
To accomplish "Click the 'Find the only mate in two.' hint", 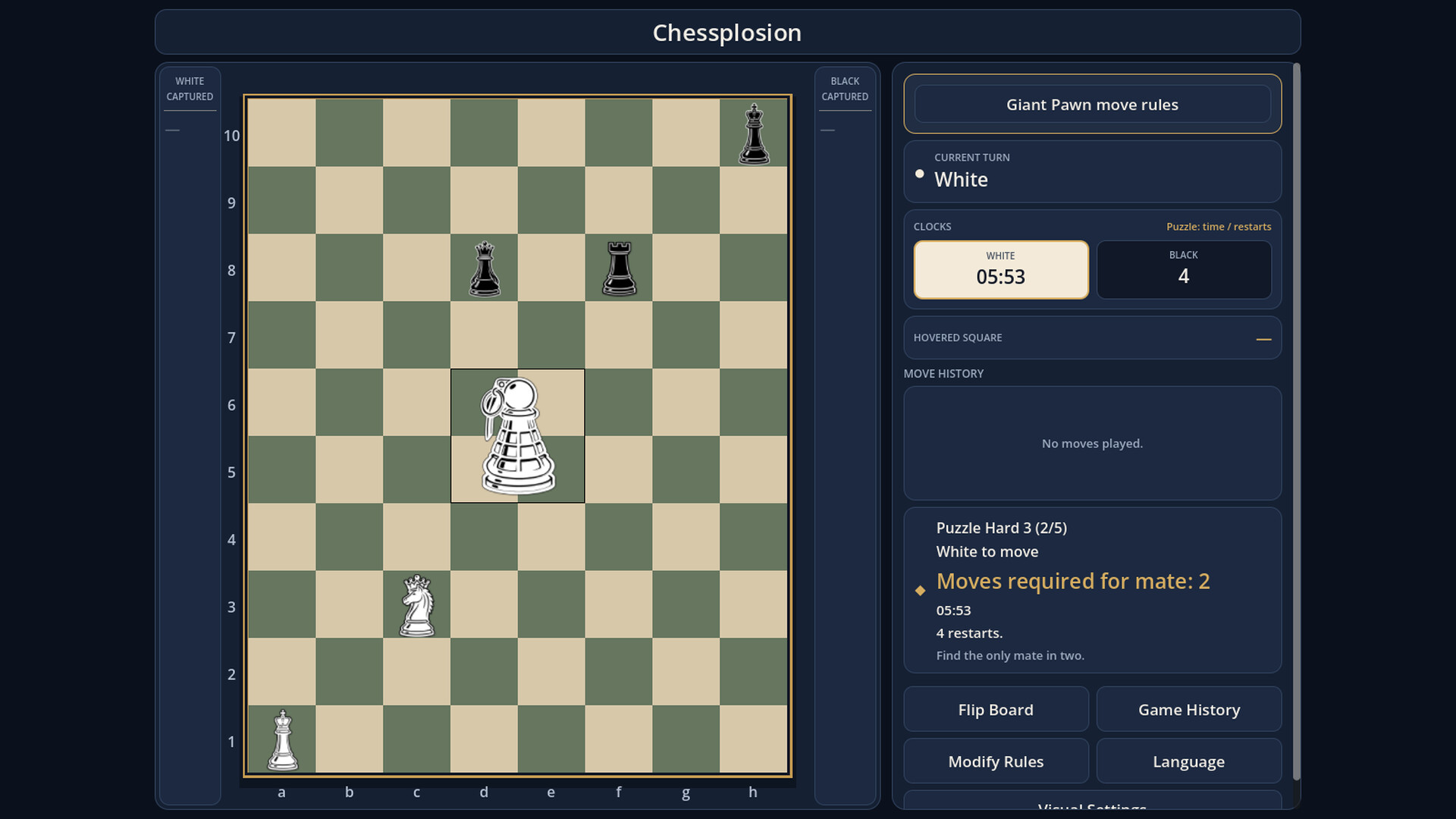I will (x=1010, y=656).
